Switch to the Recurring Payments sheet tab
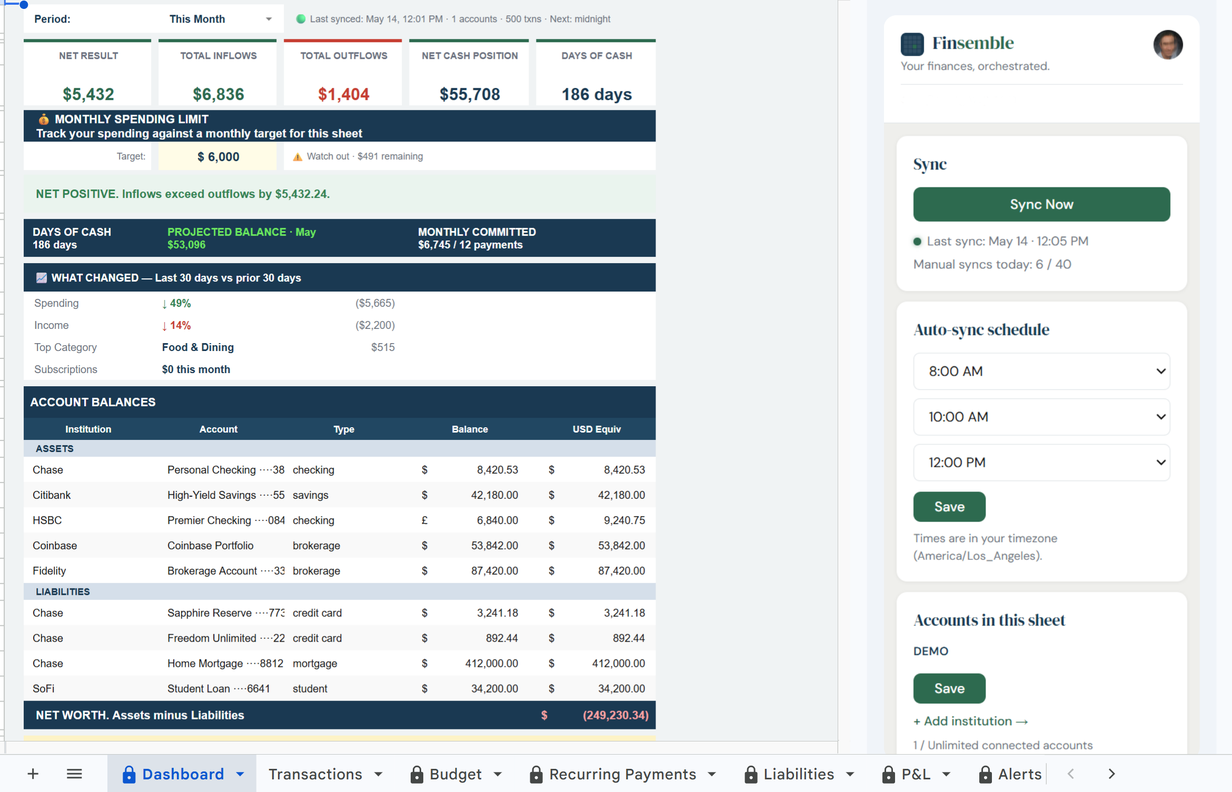 622,774
